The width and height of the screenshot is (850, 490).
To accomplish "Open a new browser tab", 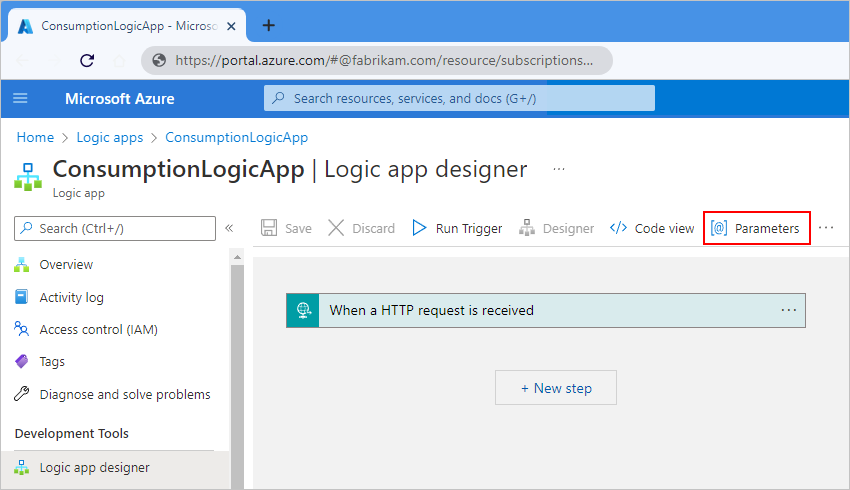I will [x=268, y=25].
